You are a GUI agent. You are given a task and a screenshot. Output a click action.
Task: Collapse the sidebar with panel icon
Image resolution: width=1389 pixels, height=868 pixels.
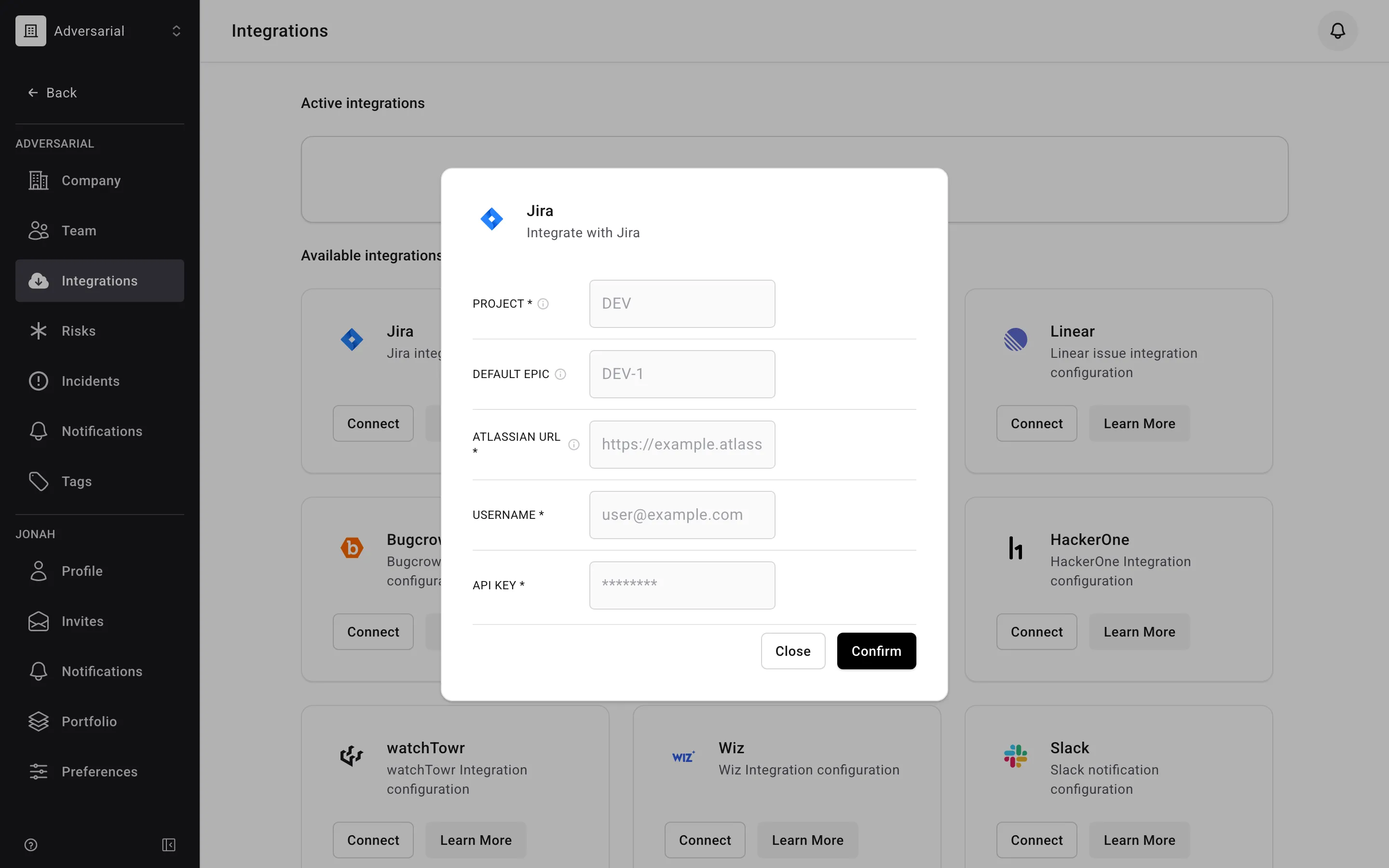[x=169, y=844]
